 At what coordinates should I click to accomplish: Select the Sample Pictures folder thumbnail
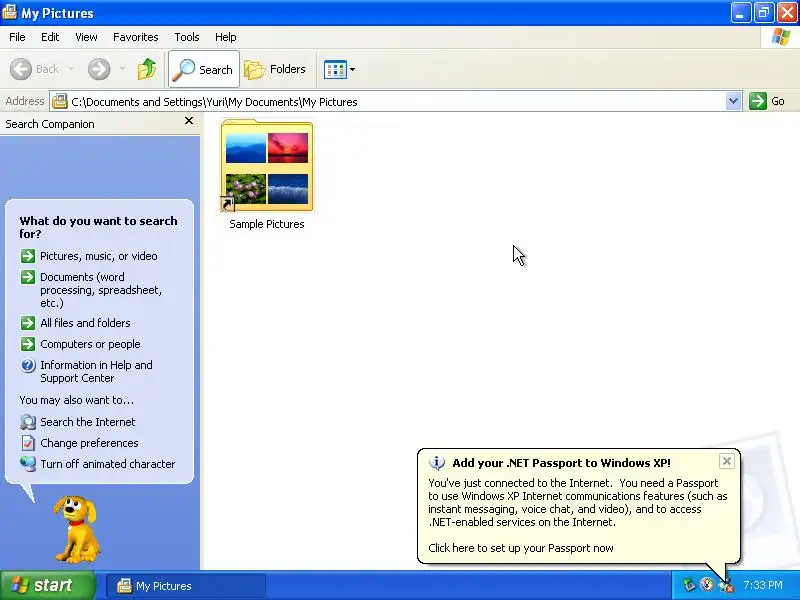click(x=266, y=166)
